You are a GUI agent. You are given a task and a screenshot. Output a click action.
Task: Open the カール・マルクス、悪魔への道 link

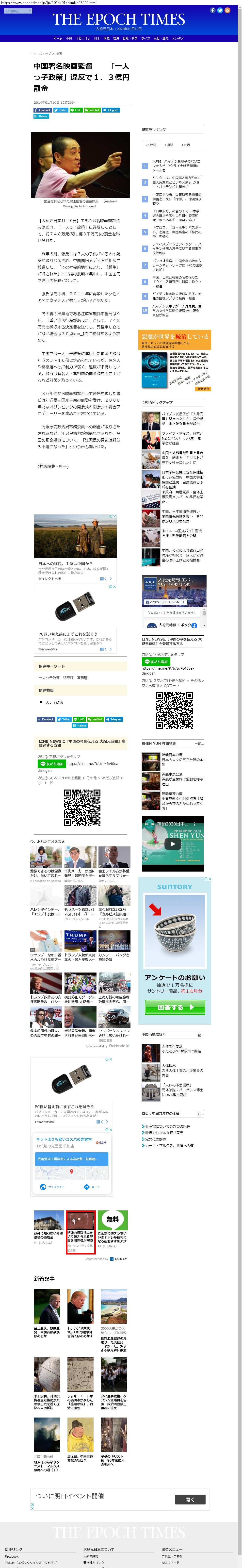(169, 1146)
